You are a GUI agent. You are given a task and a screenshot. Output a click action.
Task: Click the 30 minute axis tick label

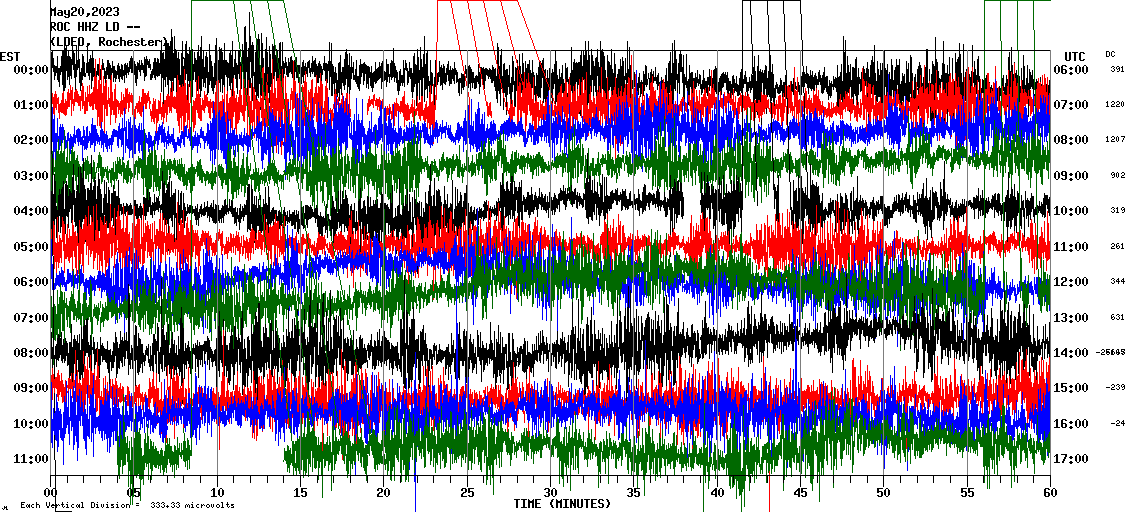(x=550, y=493)
